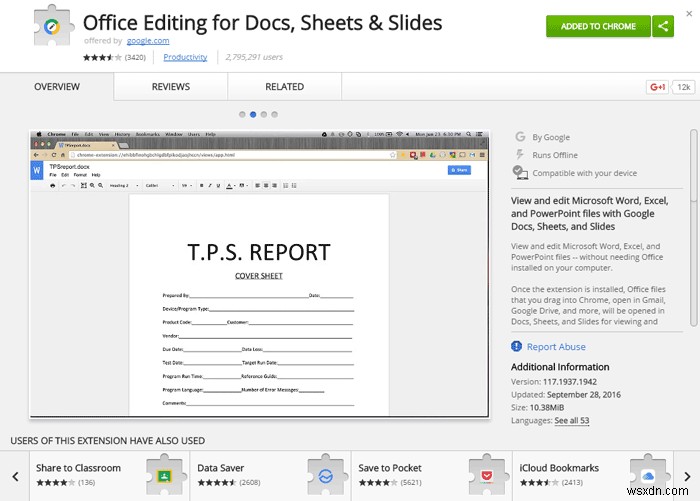Close the extension details overlay
Screen dimensions: 700x501
689,14
